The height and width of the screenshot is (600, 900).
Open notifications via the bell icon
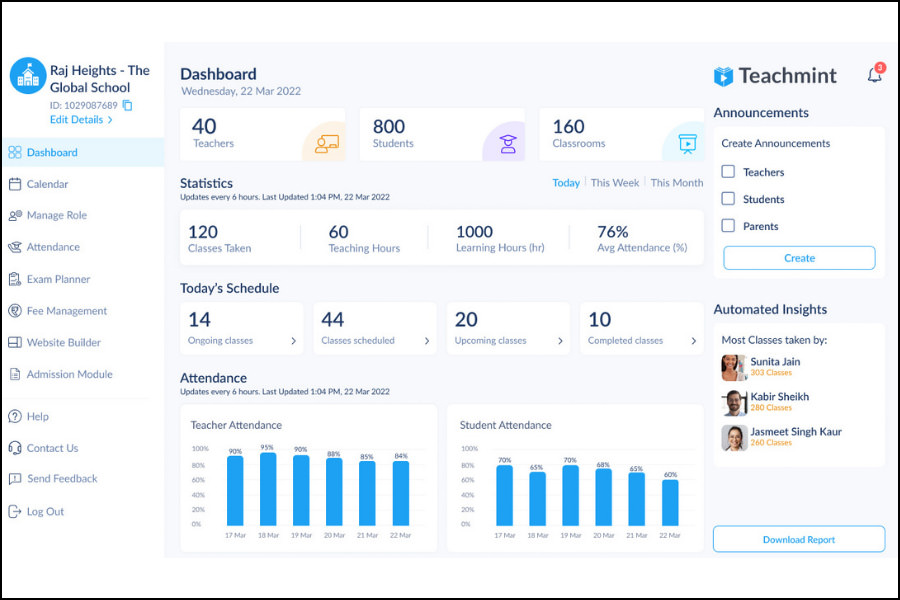pos(872,74)
